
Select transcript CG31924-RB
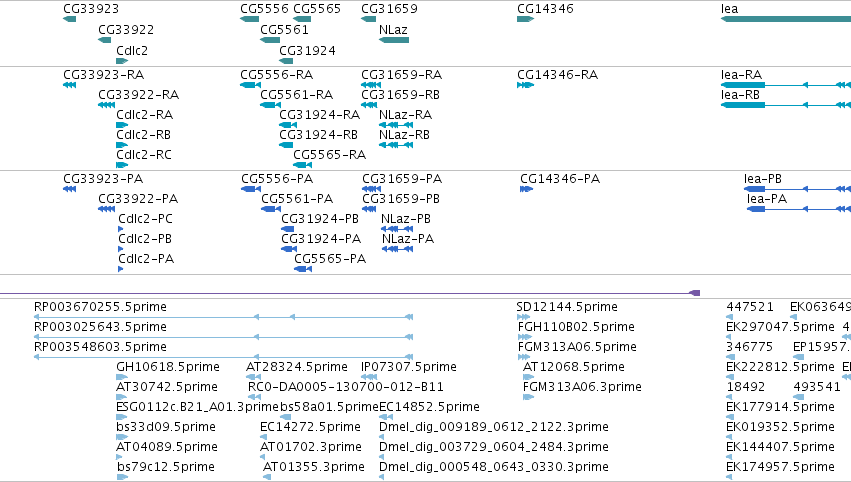tap(319, 135)
